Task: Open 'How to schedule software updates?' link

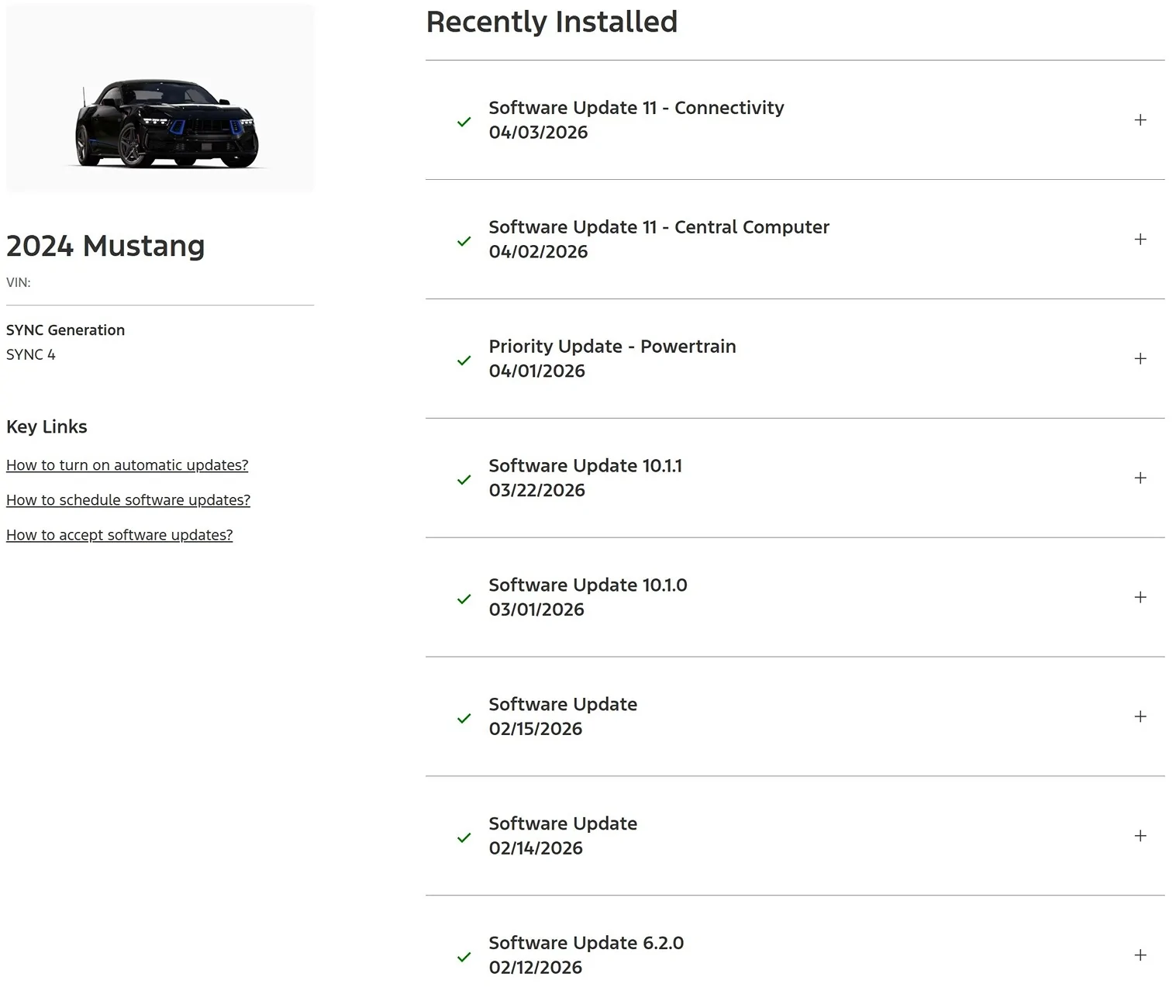Action: tap(128, 500)
